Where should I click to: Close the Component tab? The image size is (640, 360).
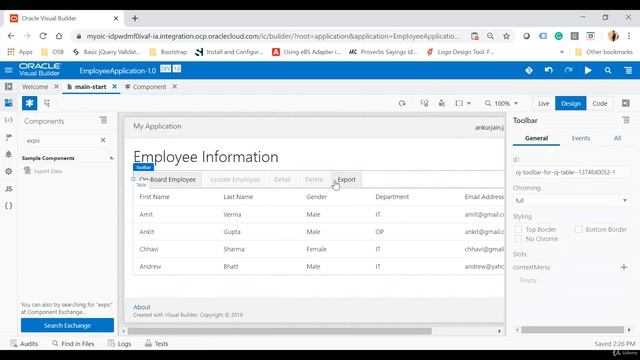click(174, 87)
